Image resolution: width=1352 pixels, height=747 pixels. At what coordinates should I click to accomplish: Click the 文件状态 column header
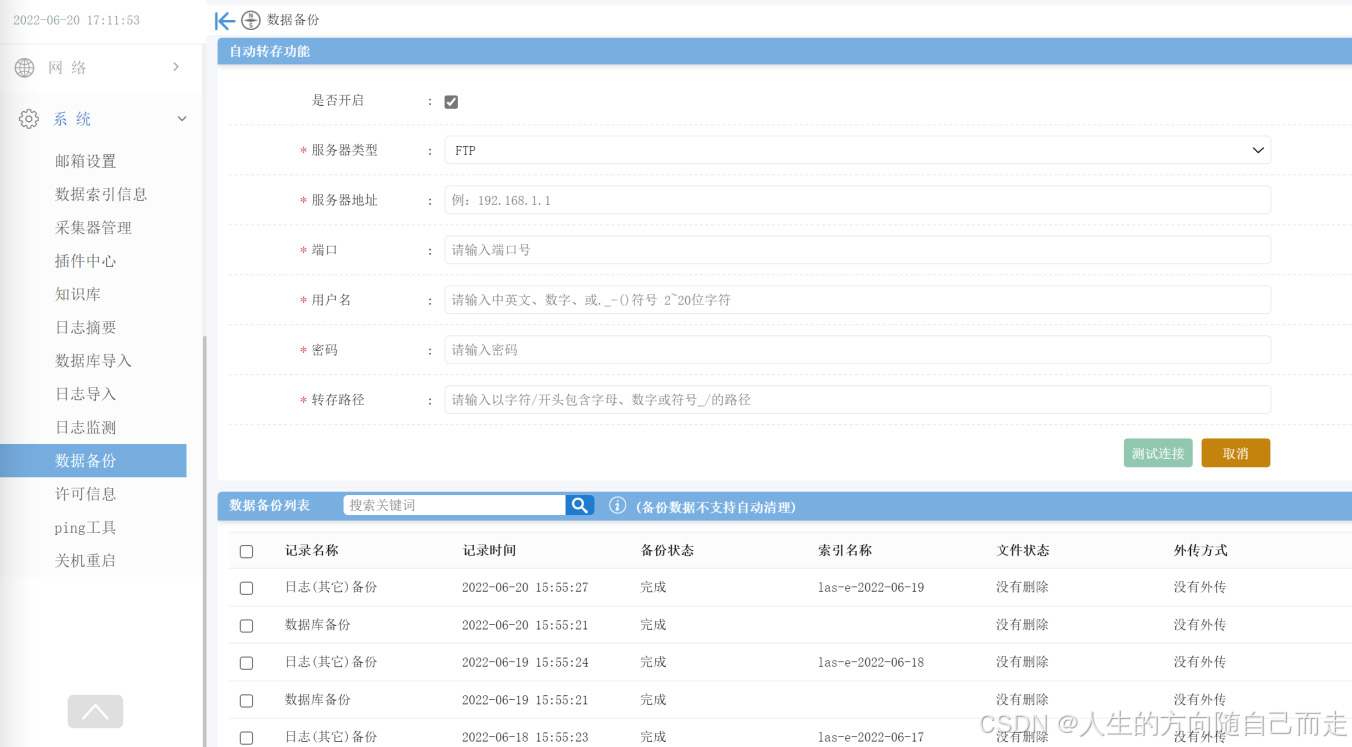click(x=1023, y=551)
